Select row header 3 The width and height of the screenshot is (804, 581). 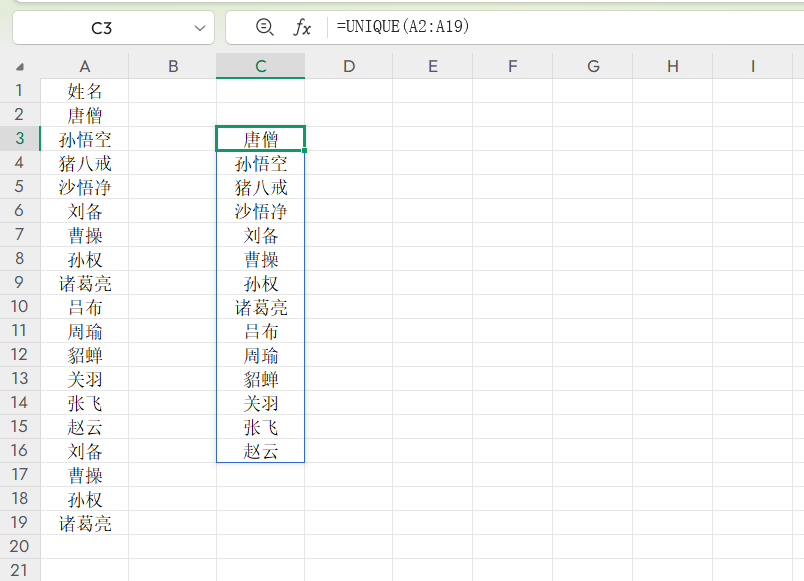click(18, 138)
